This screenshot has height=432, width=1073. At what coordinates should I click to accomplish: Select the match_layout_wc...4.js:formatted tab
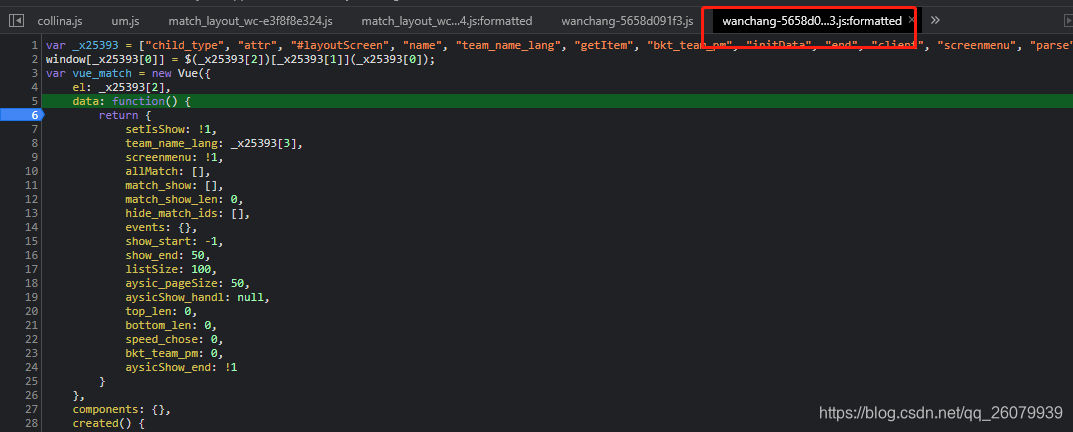pyautogui.click(x=446, y=21)
